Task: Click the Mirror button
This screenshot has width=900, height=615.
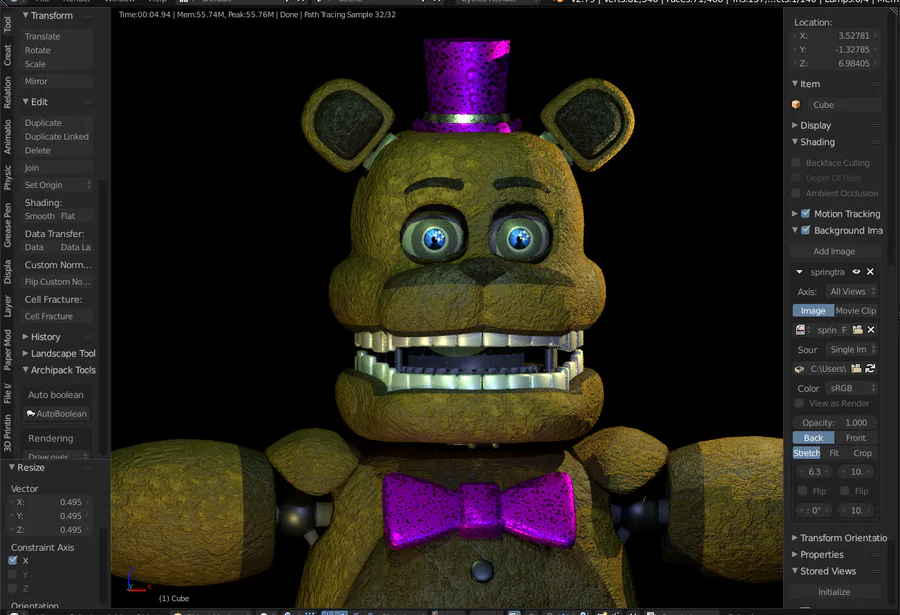Action: (x=57, y=81)
